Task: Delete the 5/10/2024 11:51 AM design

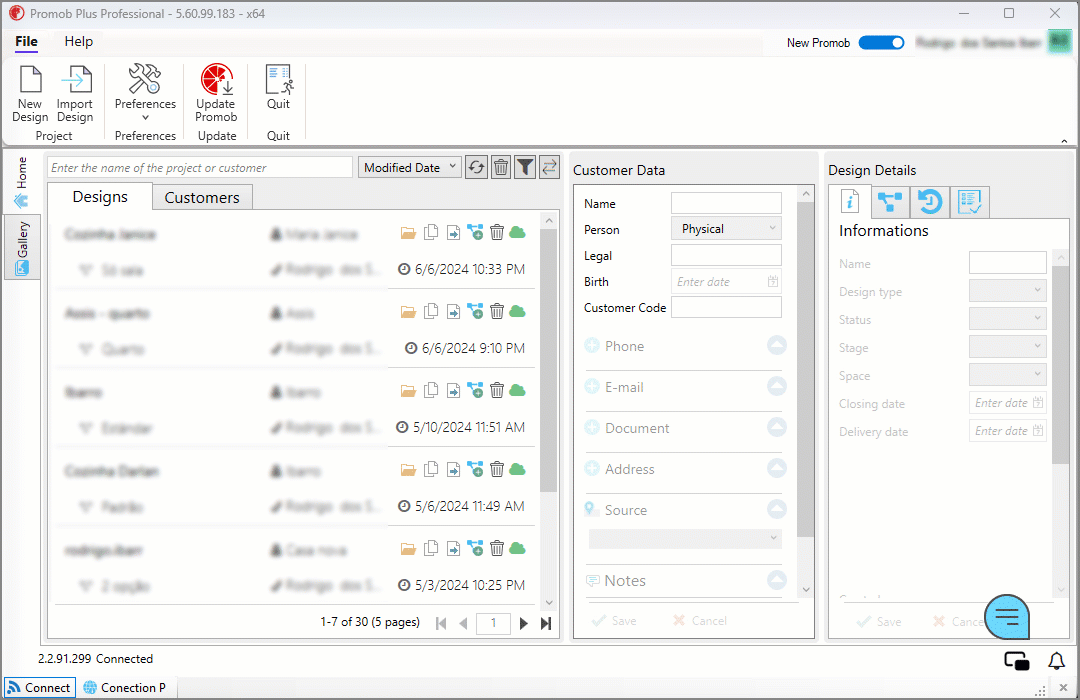Action: (497, 391)
